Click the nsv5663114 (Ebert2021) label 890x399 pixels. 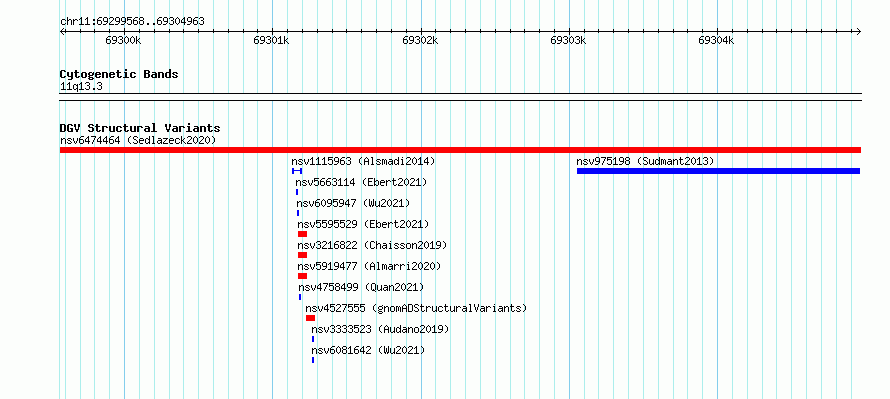[361, 182]
